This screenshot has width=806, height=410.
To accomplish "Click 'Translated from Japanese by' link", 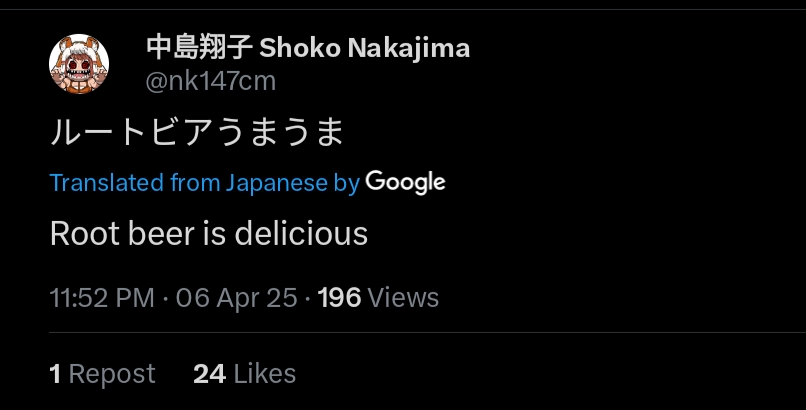I will [204, 183].
